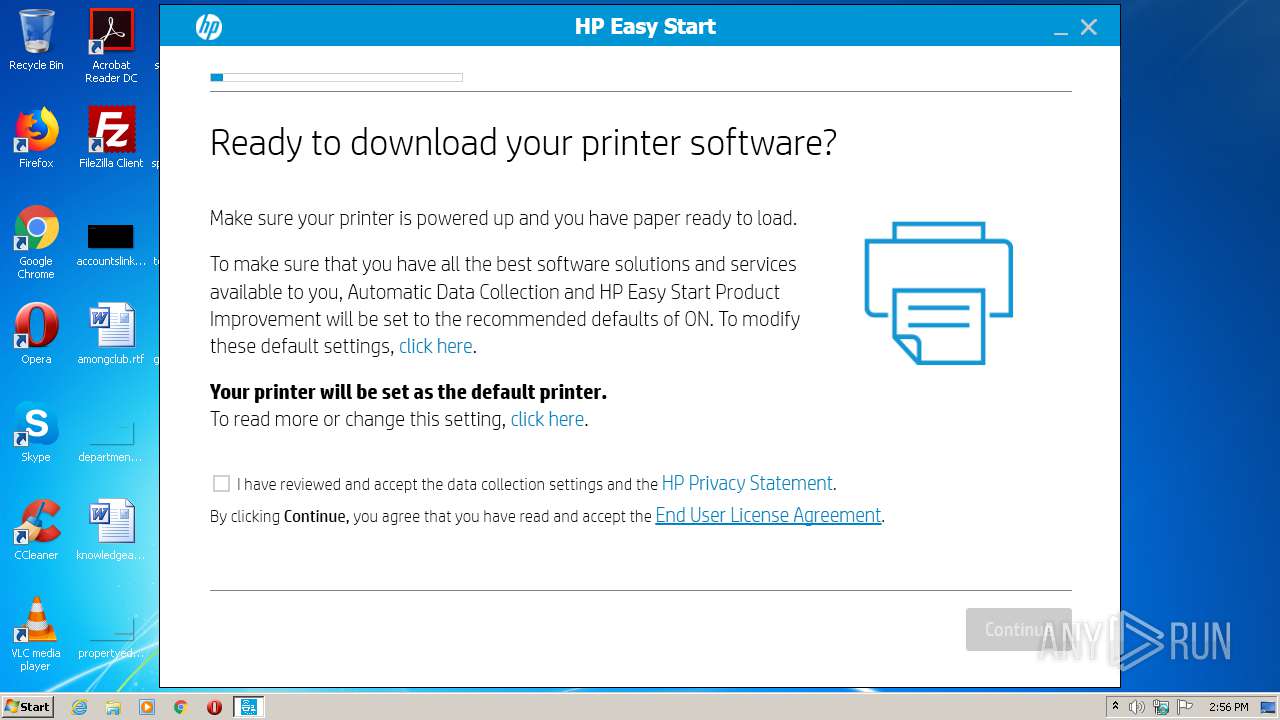Open default printer setting 'click here' link
The image size is (1280, 720).
547,419
